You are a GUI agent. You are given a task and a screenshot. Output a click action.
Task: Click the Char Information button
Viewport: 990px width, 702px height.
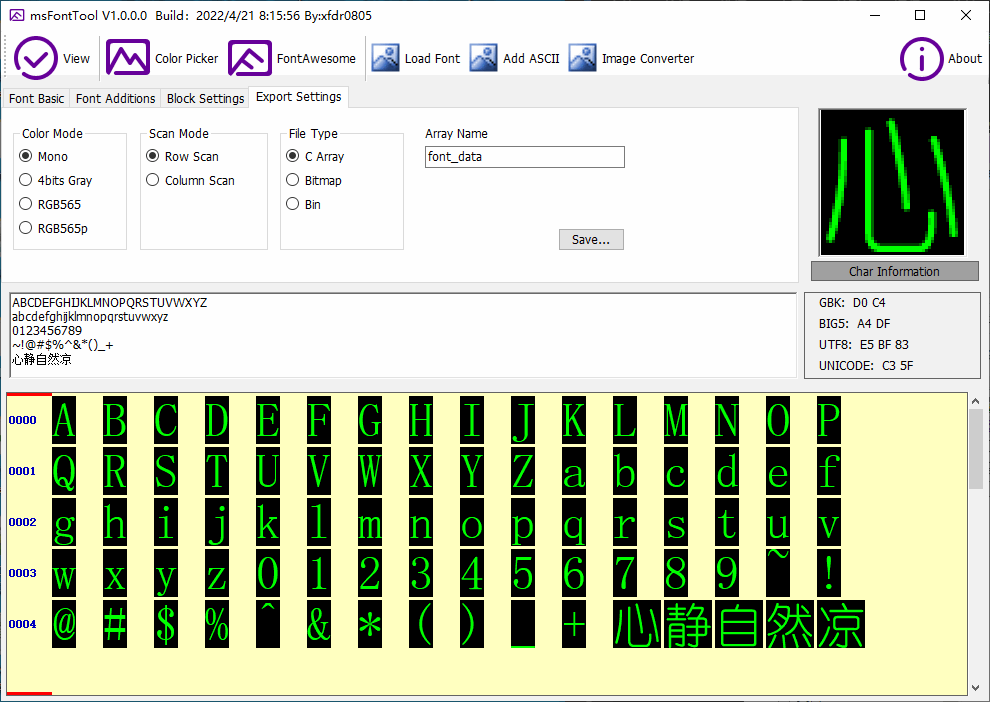click(x=895, y=271)
